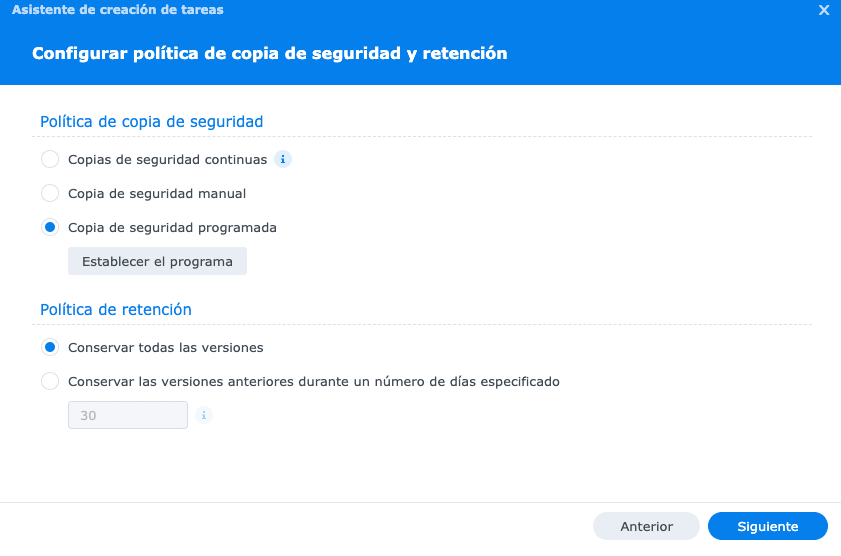The width and height of the screenshot is (841, 556).
Task: Click info icon next to days field
Action: [204, 415]
